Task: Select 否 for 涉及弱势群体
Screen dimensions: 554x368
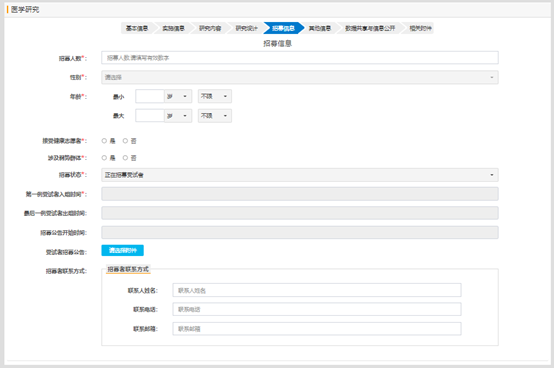Action: [125, 158]
